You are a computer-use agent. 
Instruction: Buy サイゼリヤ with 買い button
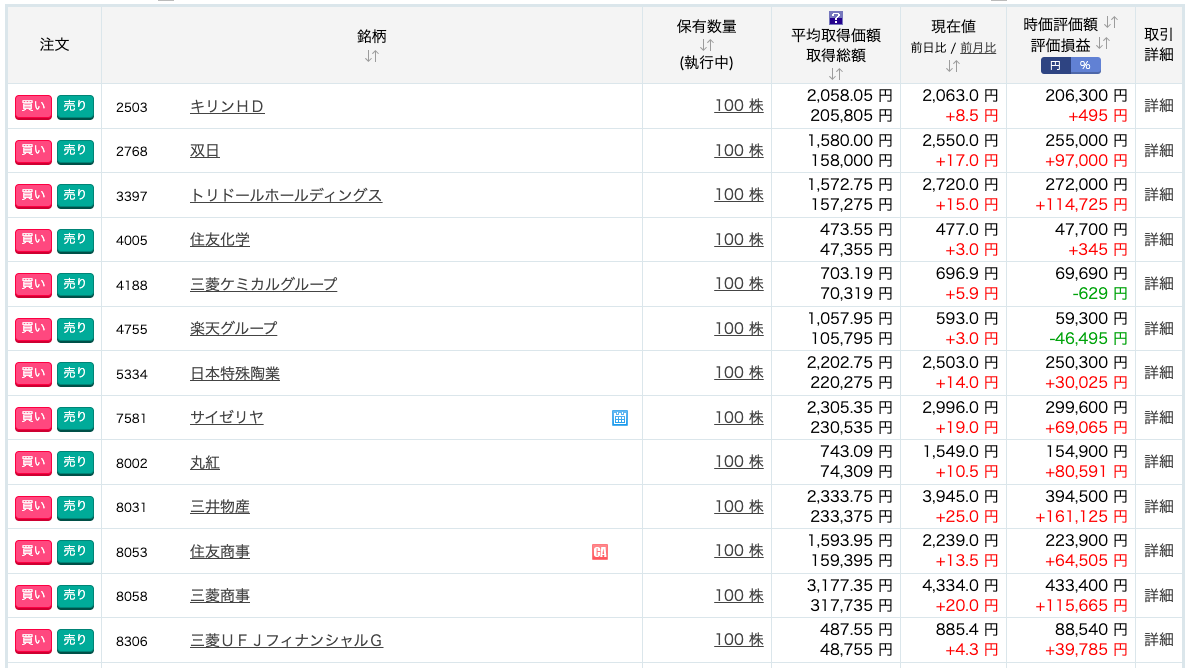click(33, 417)
